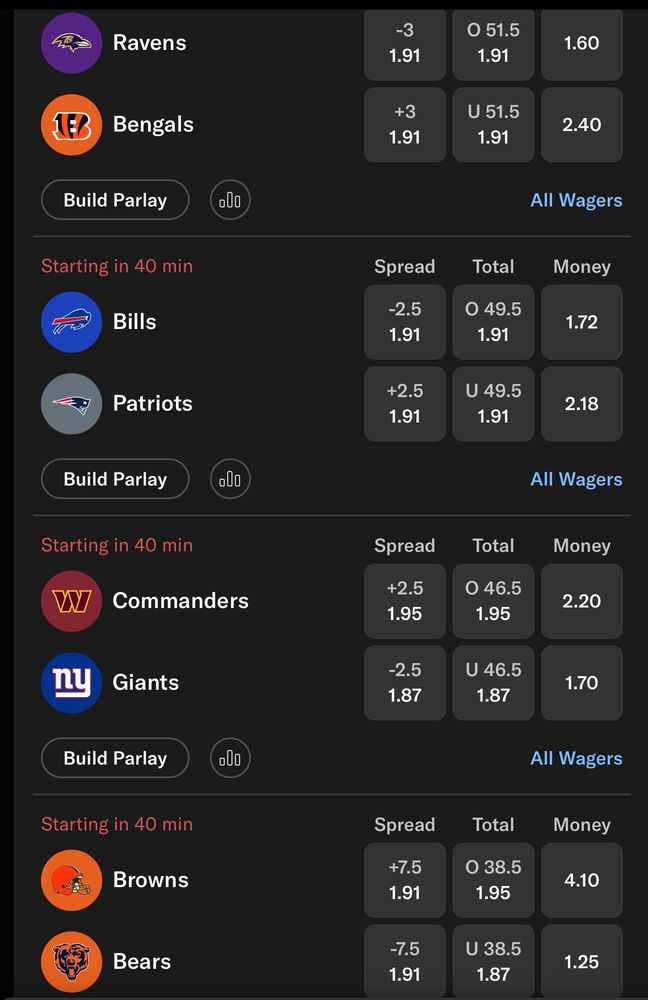This screenshot has width=648, height=1000.
Task: Tap the Giants team logo
Action: coord(71,682)
